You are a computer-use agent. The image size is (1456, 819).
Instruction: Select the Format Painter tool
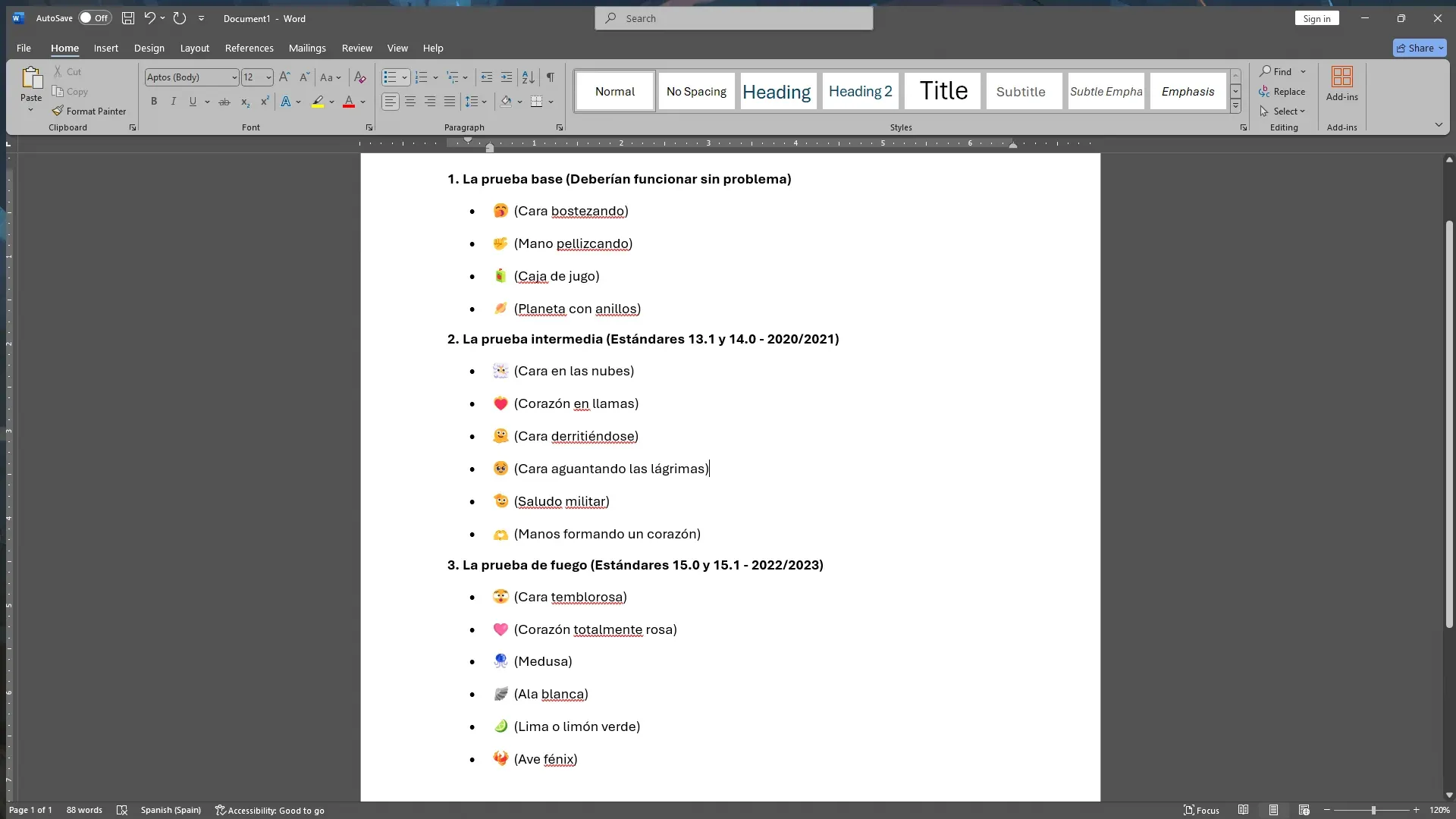89,111
